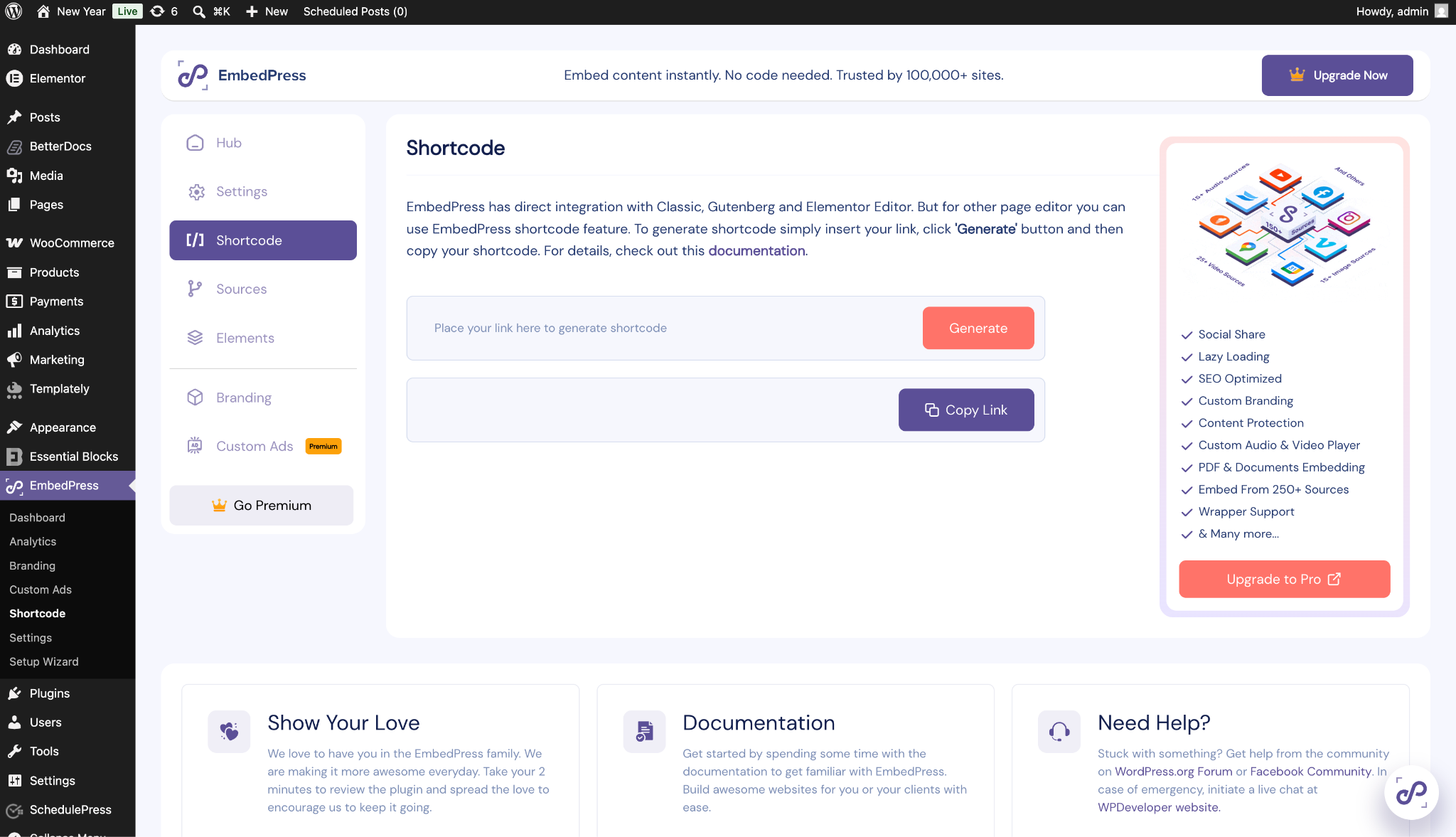
Task: Click the SchedulePress icon in the sidebar
Action: (14, 810)
